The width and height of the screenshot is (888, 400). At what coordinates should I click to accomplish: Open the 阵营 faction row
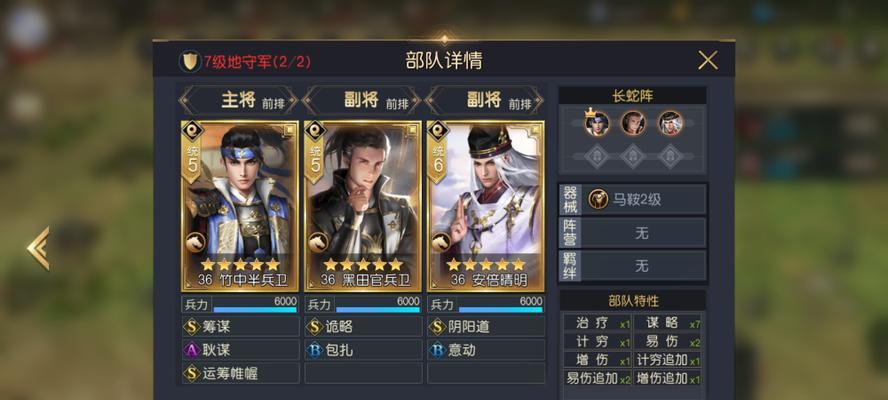pyautogui.click(x=633, y=233)
